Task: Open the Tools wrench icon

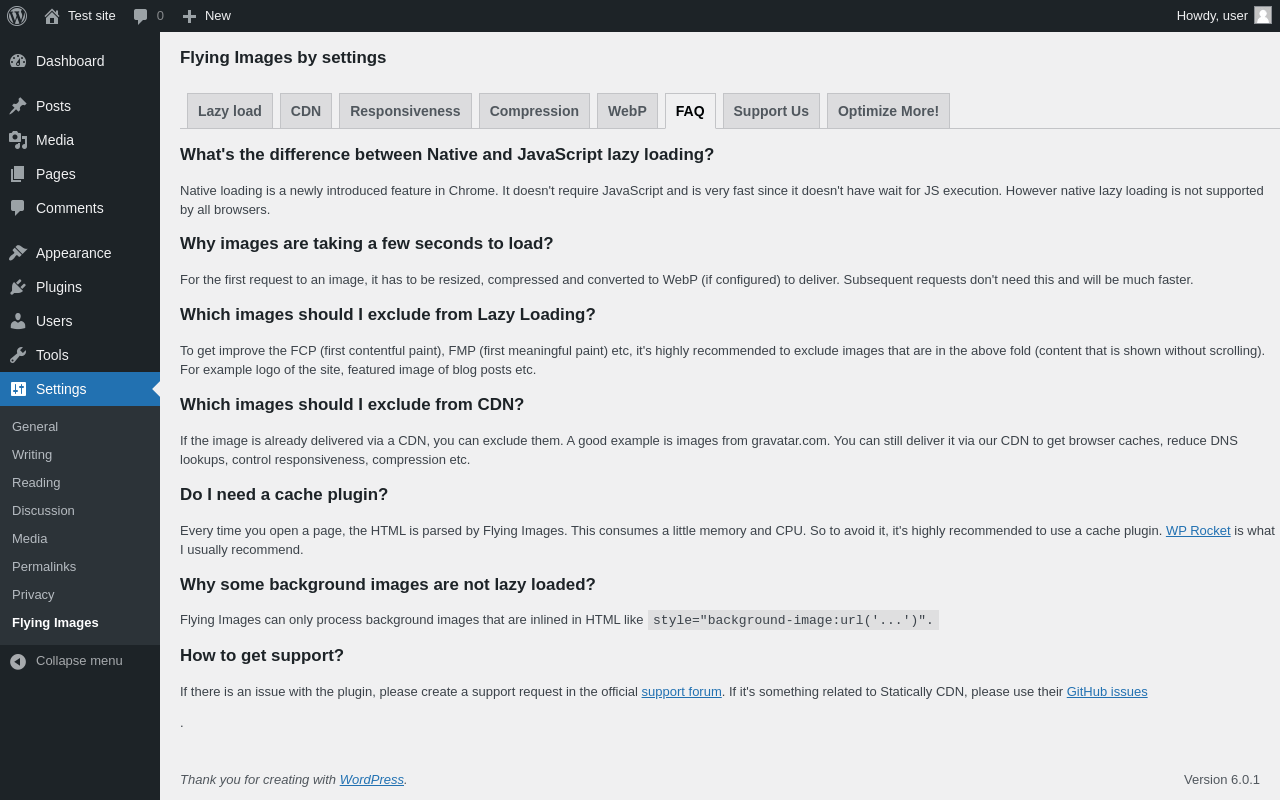Action: pos(18,355)
